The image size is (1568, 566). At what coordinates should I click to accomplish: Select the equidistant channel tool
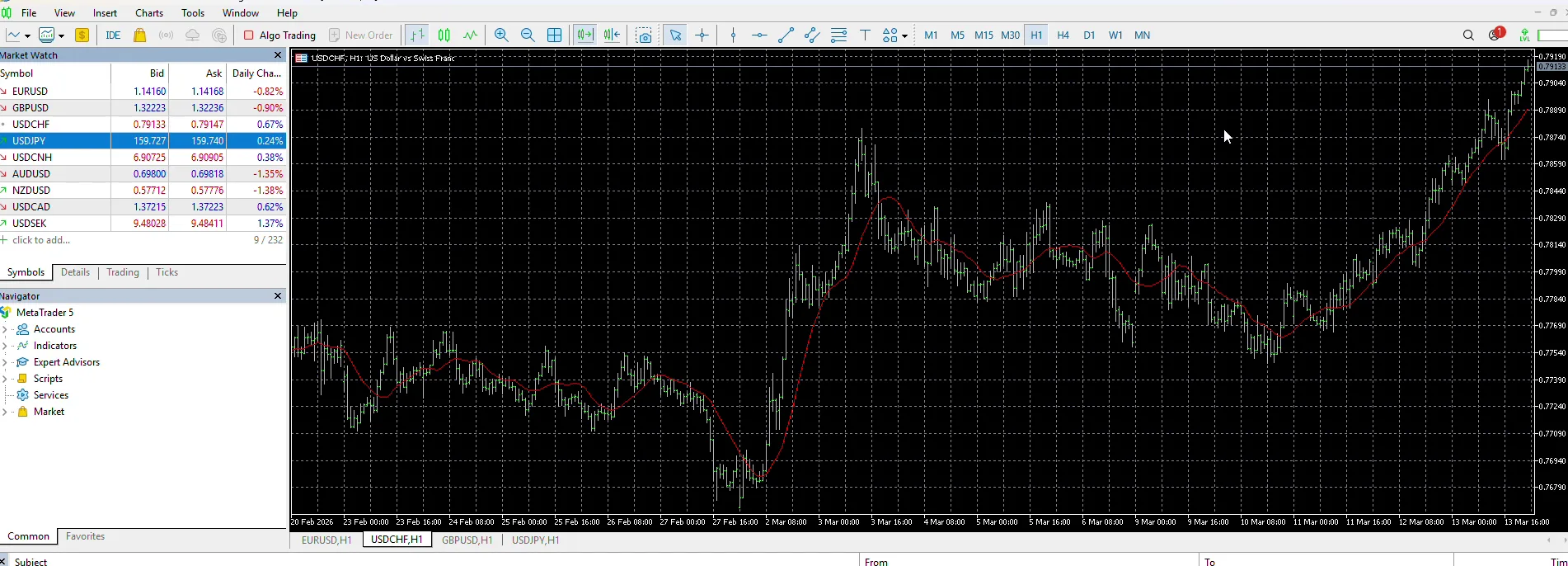[812, 35]
